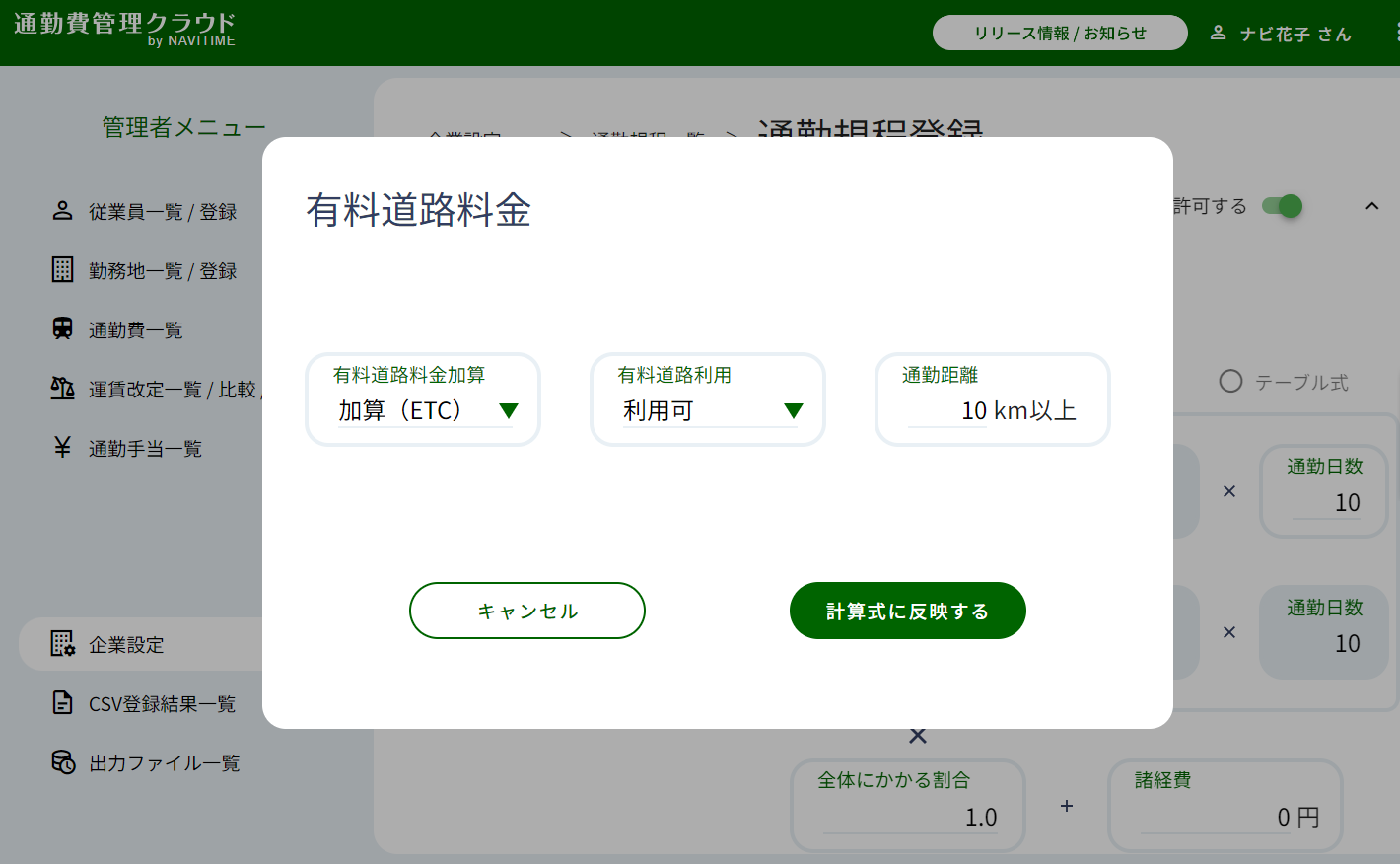Open 有料道路料金加算 dropdown arrow
The width and height of the screenshot is (1400, 864).
pos(509,411)
